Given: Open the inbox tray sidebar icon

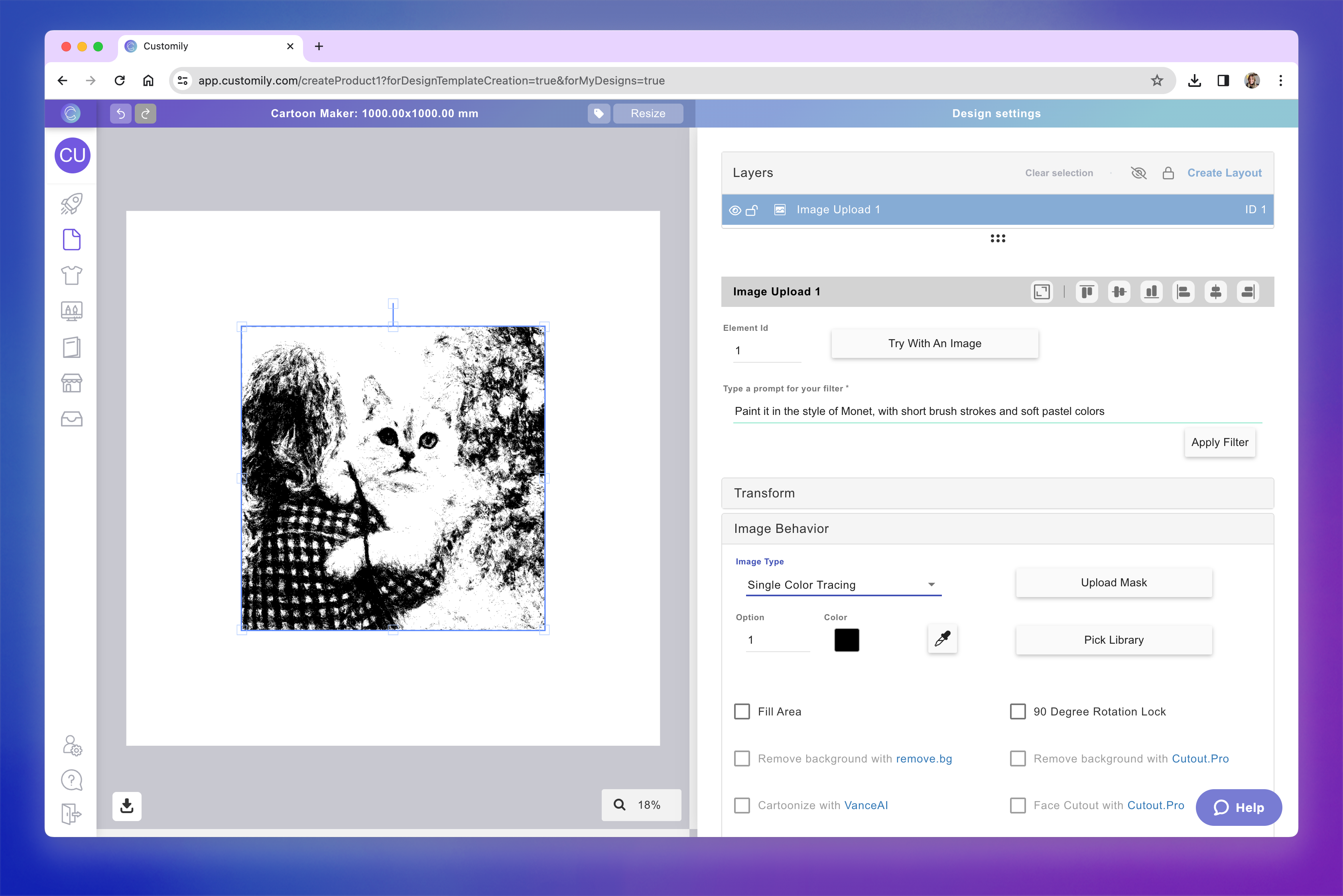Looking at the screenshot, I should coord(71,419).
